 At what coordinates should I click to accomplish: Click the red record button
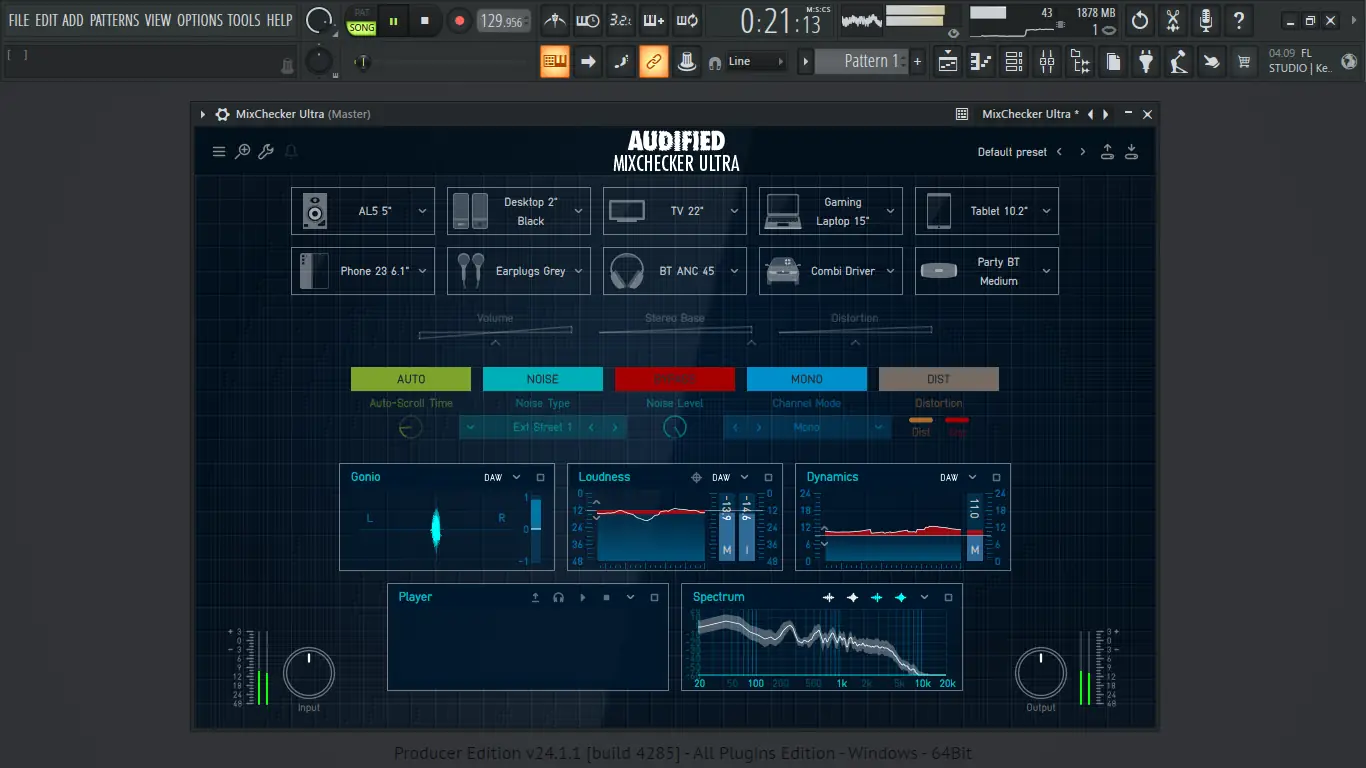[x=459, y=20]
